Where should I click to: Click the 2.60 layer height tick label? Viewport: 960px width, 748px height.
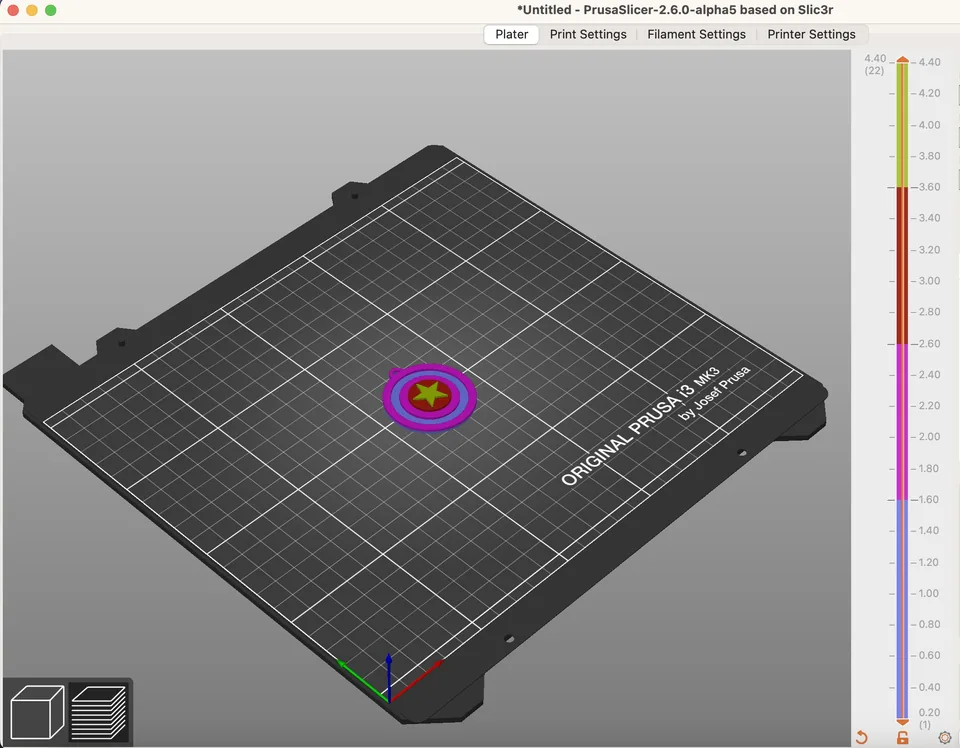[929, 344]
